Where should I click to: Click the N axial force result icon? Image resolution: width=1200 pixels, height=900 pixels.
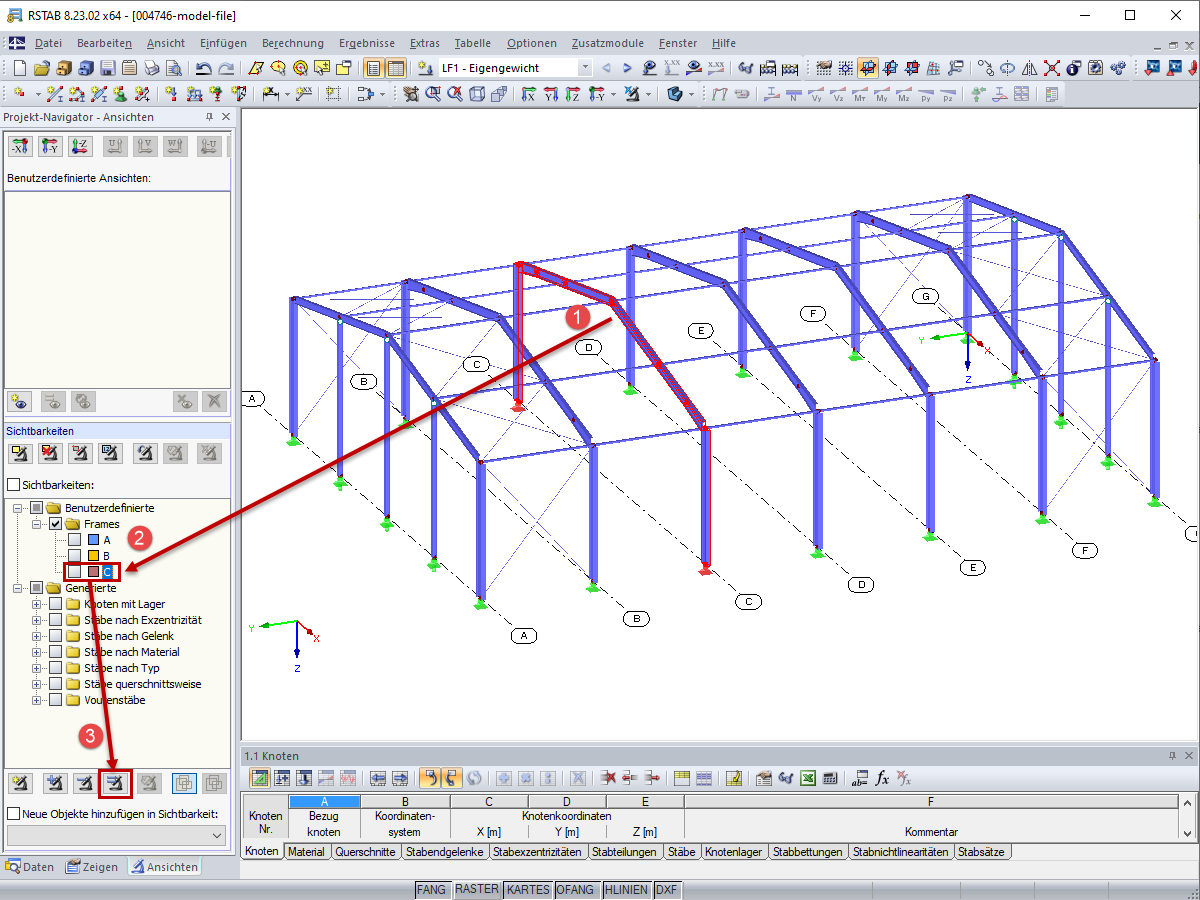point(793,94)
